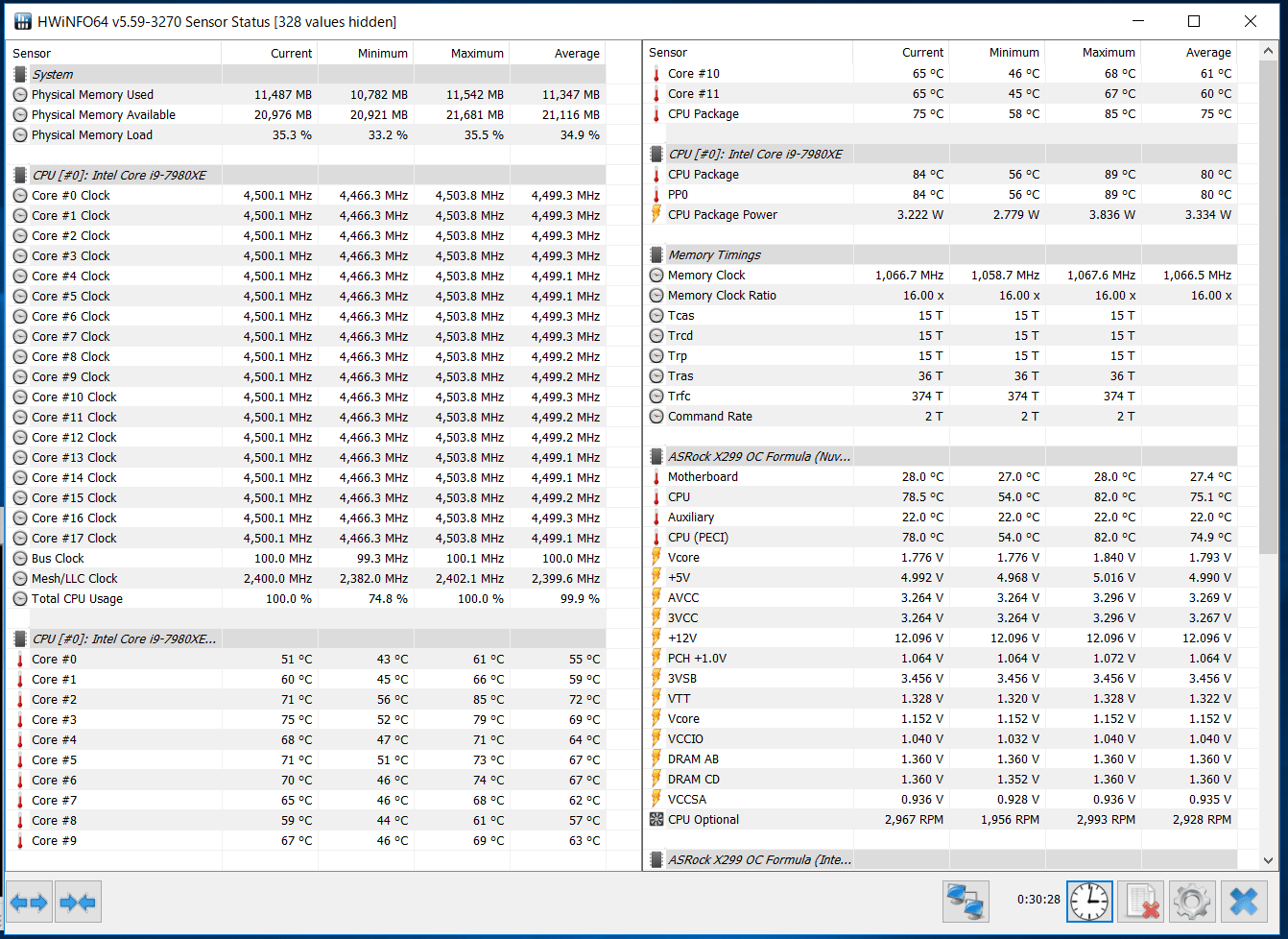The width and height of the screenshot is (1288, 939).
Task: Select the Memory Clock row
Action: pos(941,275)
